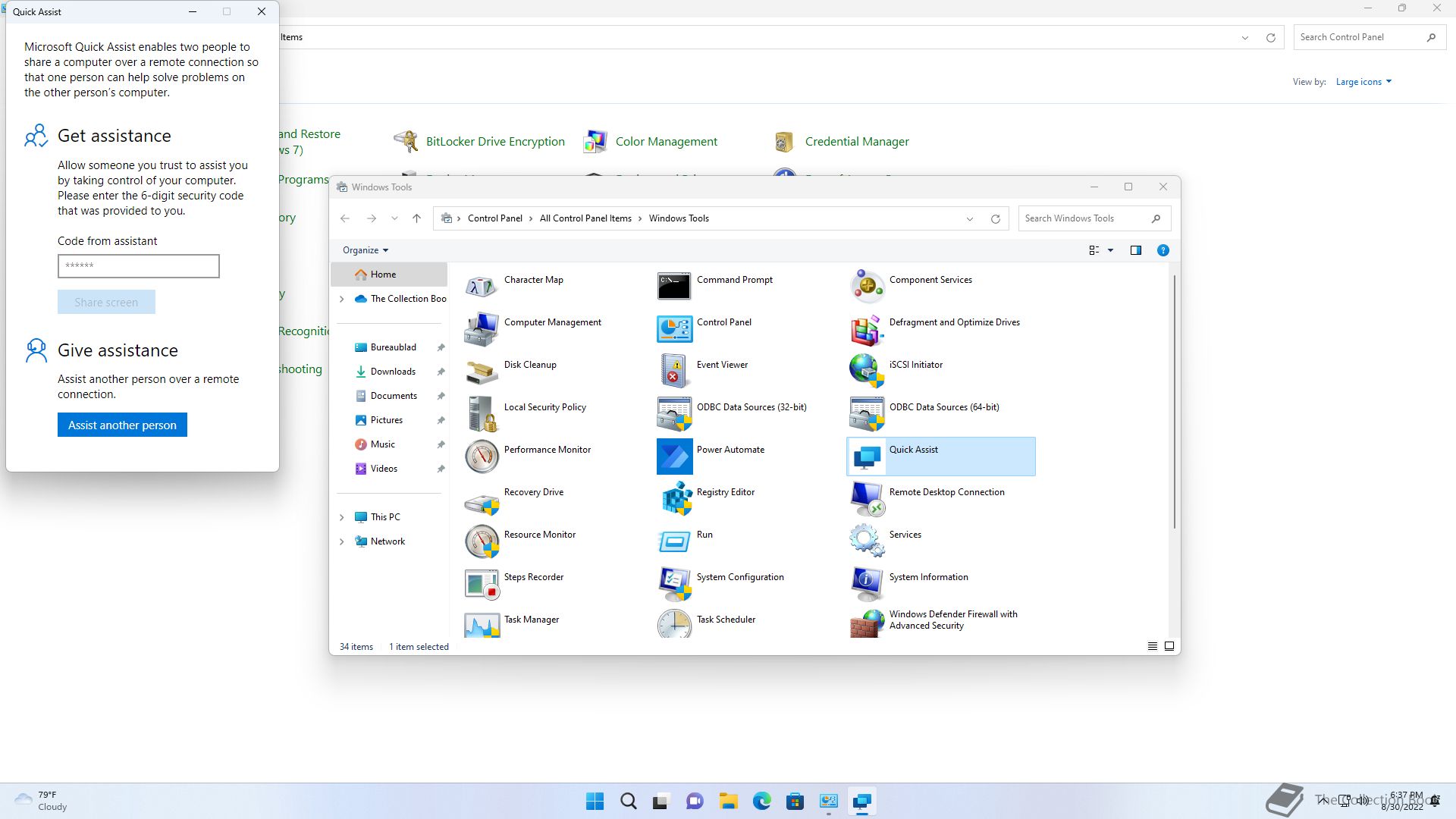
Task: Click the Search Windows Tools box
Action: pos(1094,218)
